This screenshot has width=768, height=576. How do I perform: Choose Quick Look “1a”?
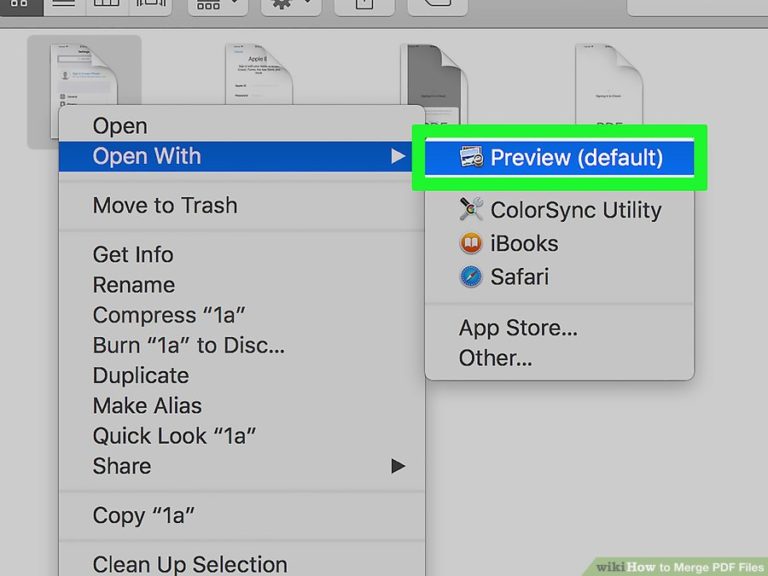point(241,436)
